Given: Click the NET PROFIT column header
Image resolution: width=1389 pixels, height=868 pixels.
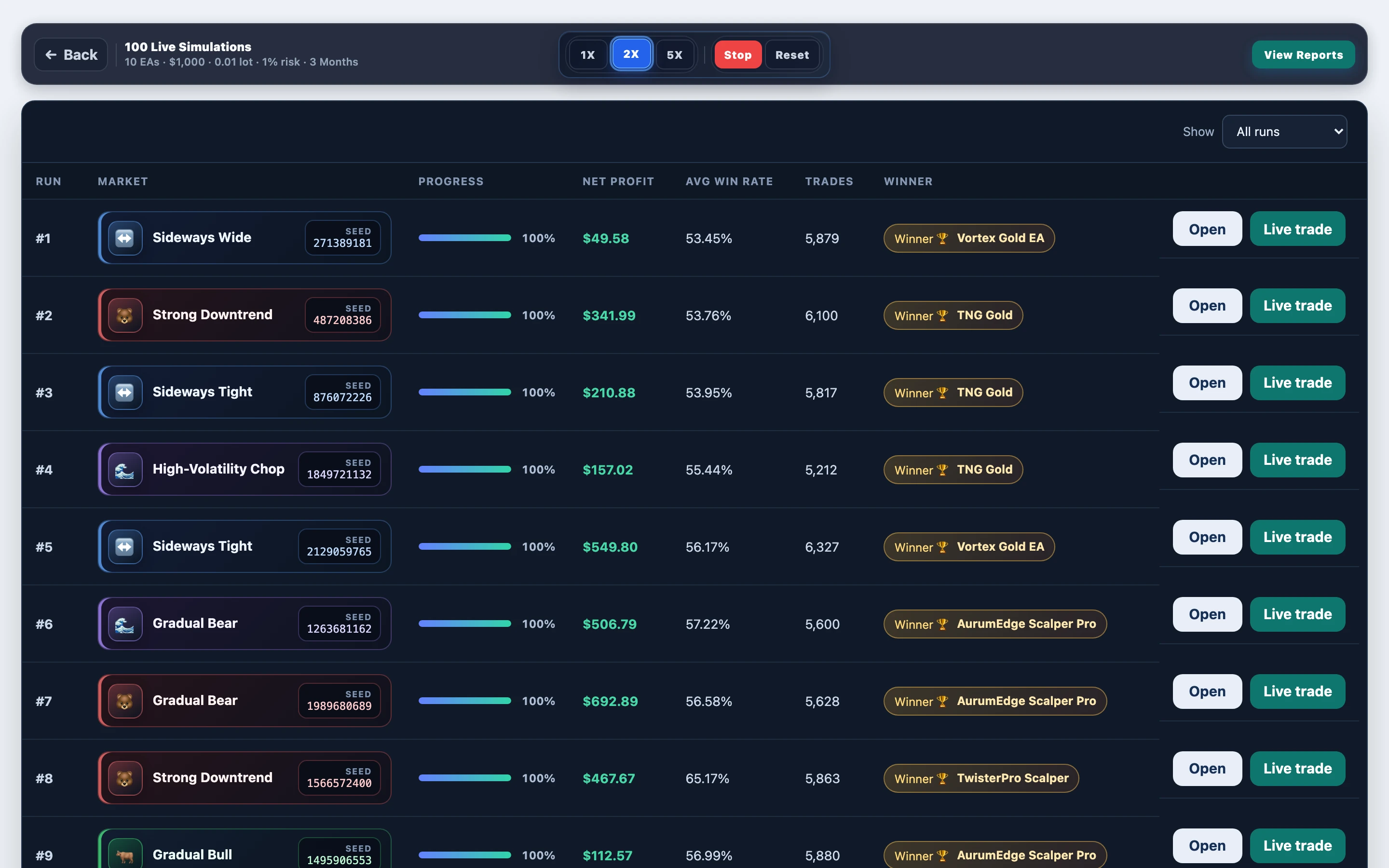Looking at the screenshot, I should click(x=618, y=181).
